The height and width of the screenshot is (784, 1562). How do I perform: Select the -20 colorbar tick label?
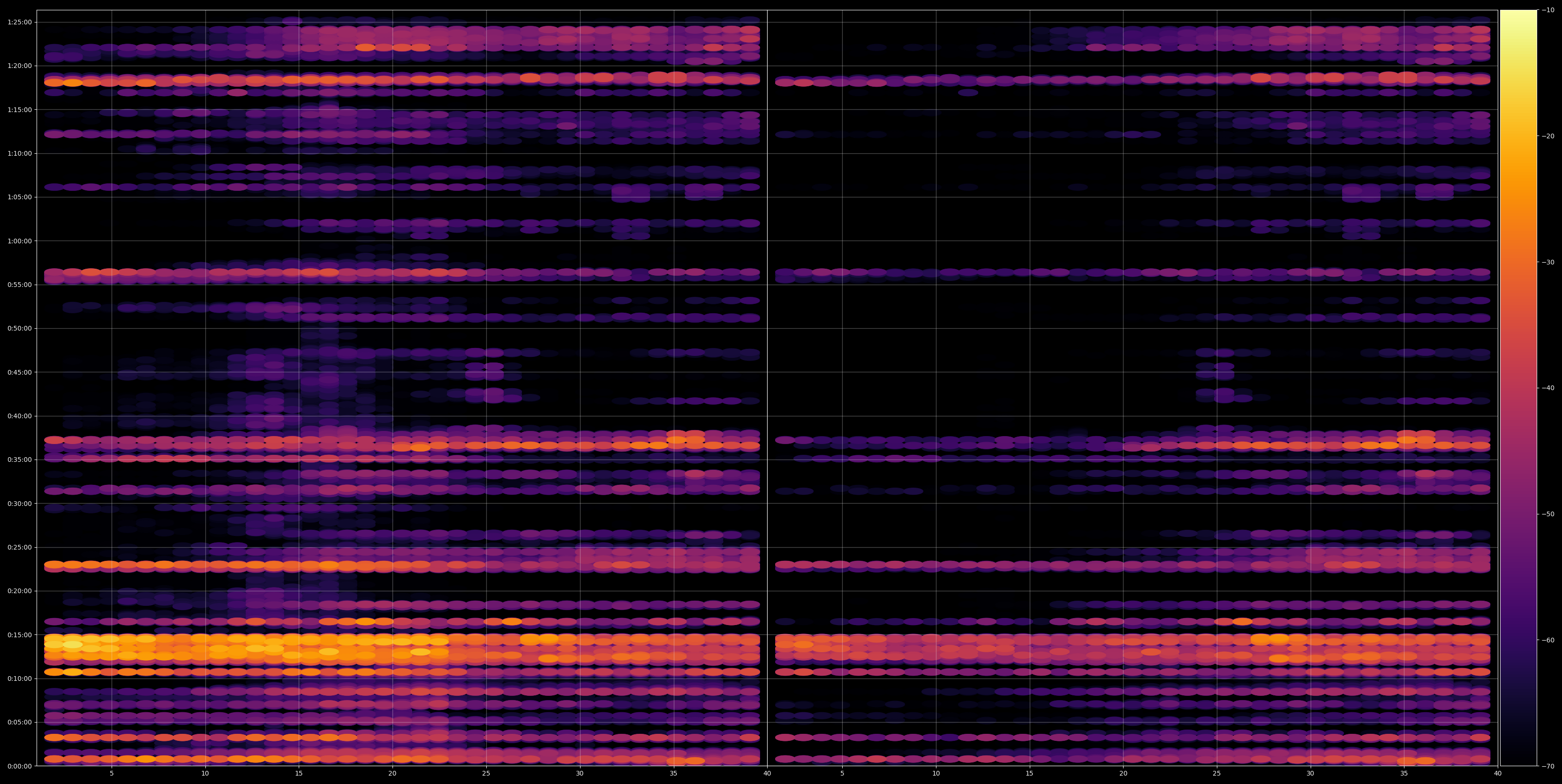coord(1548,136)
